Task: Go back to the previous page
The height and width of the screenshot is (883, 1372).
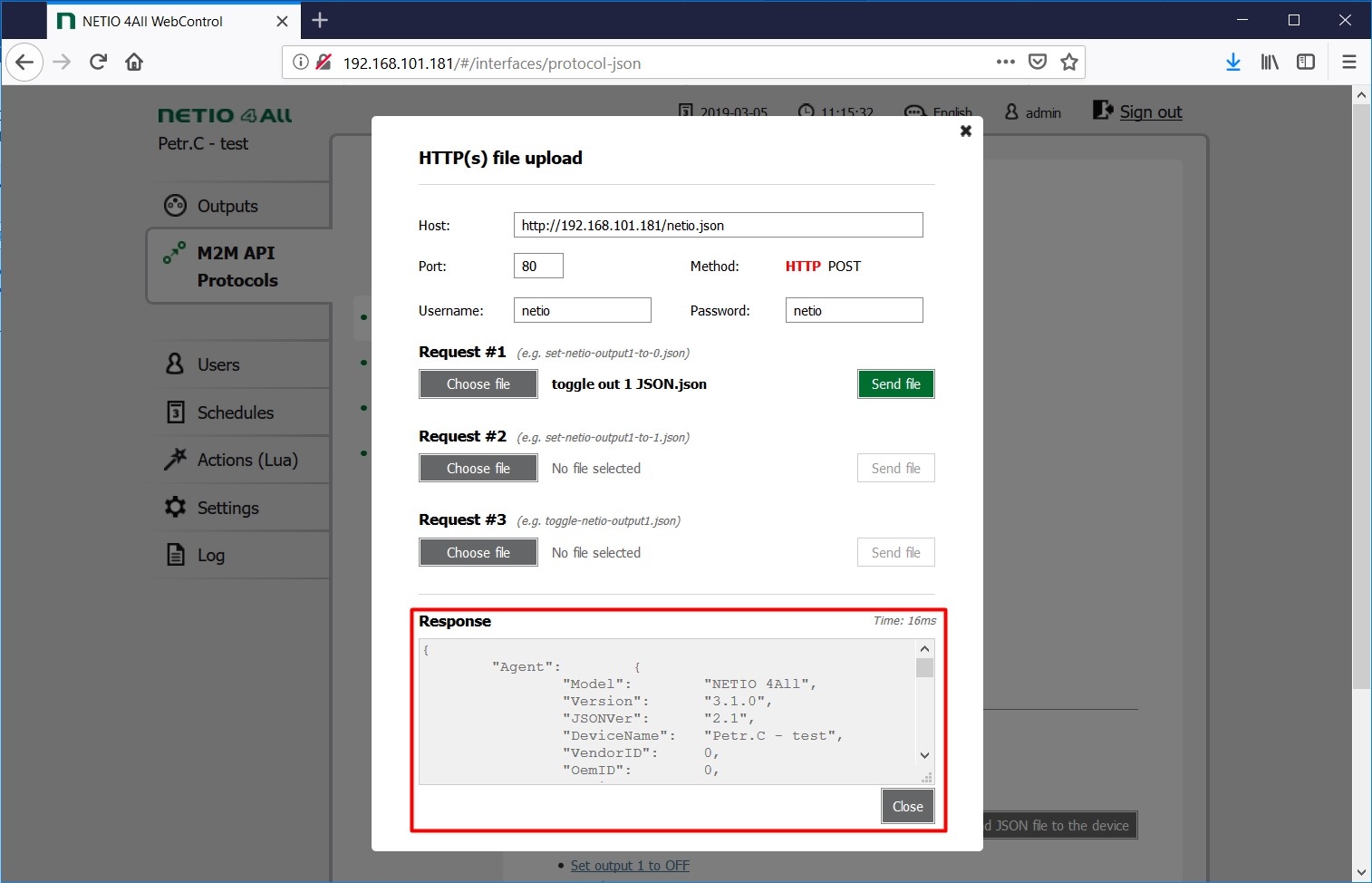Action: (24, 63)
